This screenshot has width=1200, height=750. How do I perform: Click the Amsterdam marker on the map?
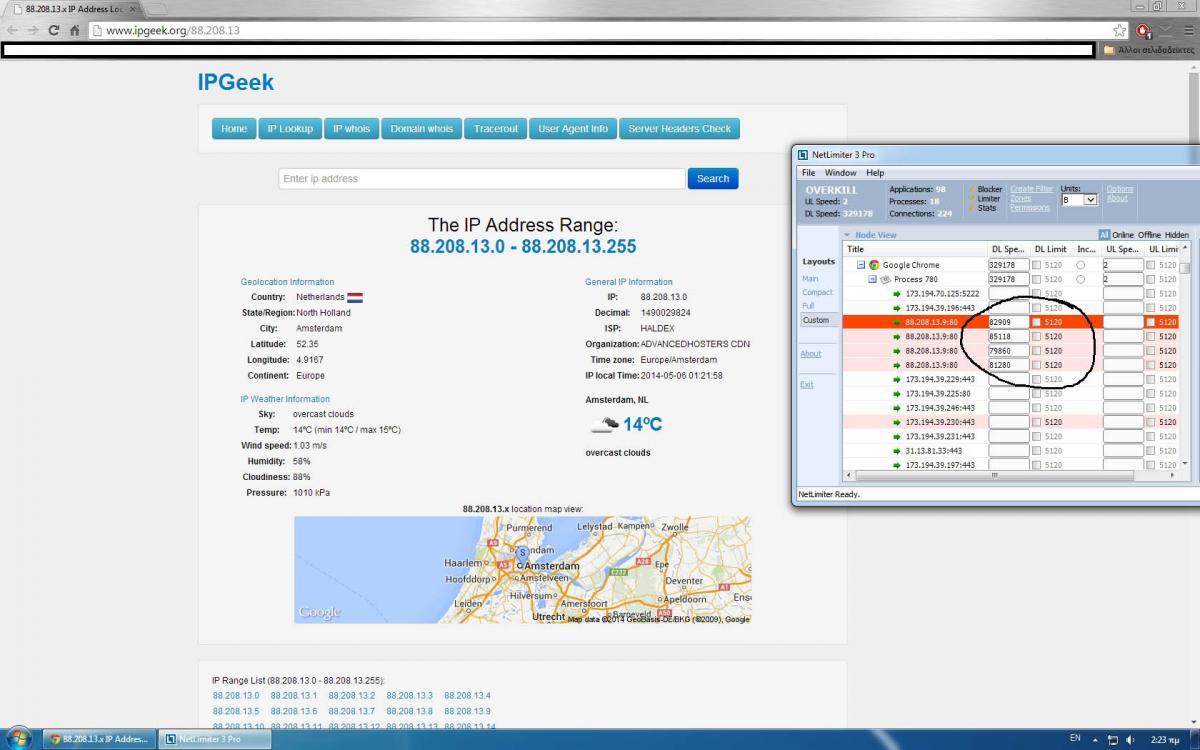point(521,552)
